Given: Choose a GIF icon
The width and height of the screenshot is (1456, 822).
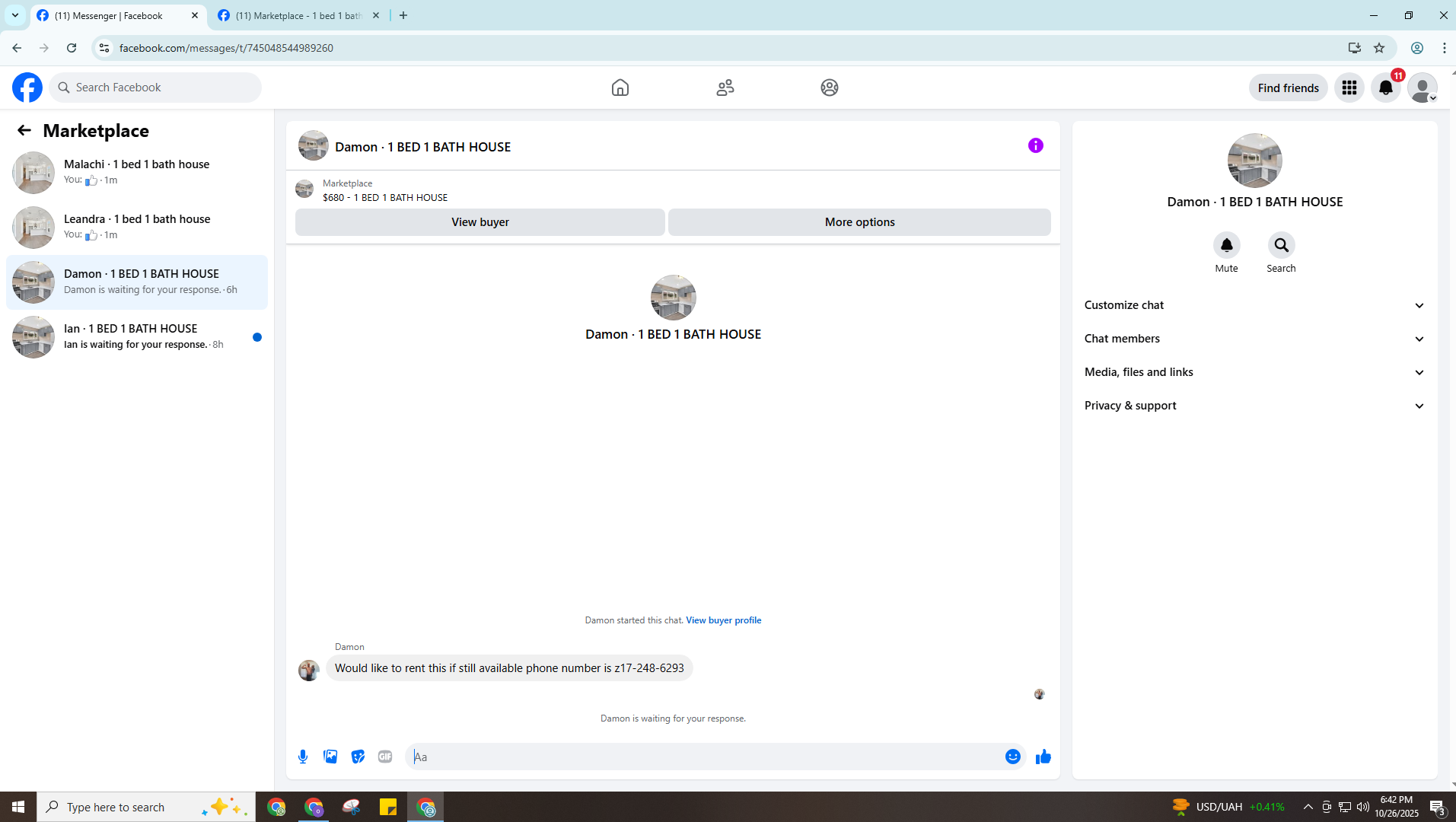Looking at the screenshot, I should coord(385,757).
